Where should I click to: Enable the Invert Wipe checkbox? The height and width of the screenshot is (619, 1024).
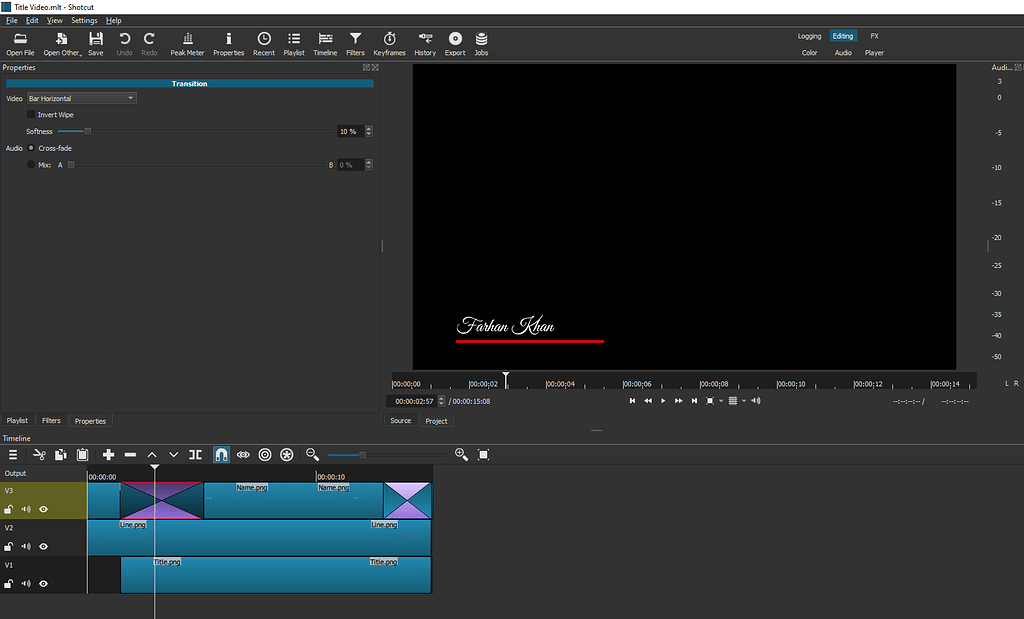31,114
